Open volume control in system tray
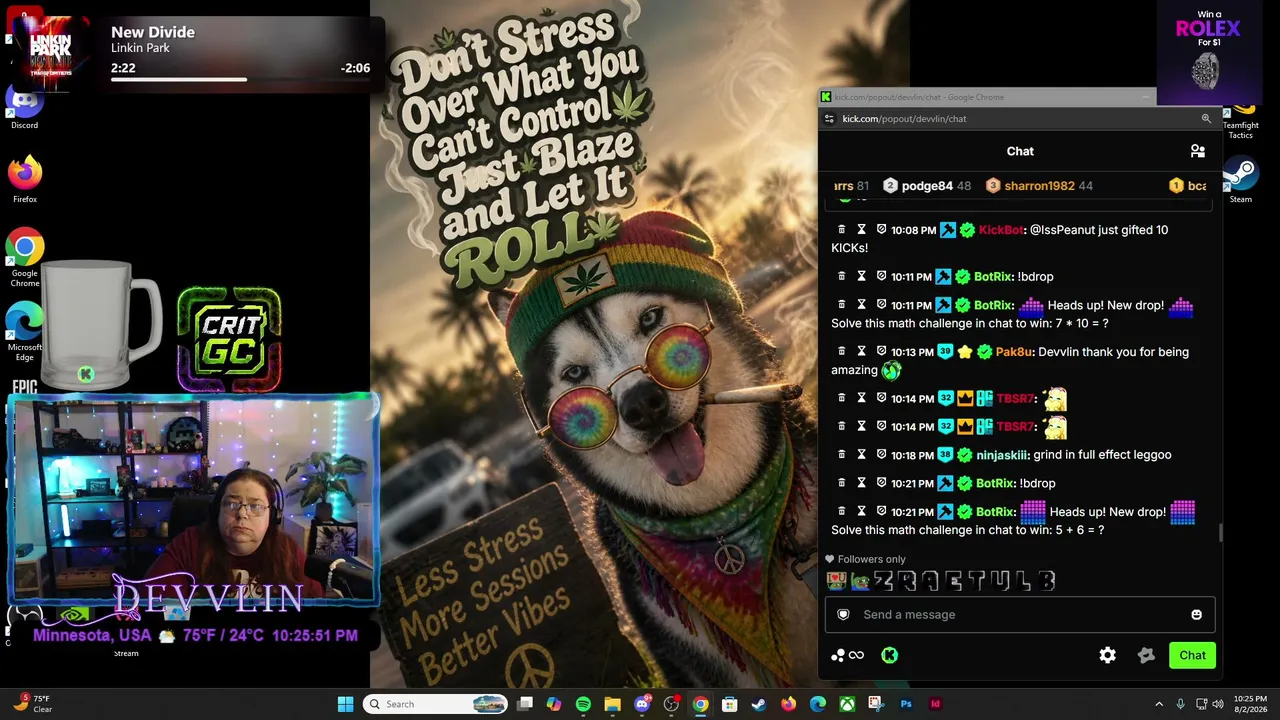 click(1218, 704)
